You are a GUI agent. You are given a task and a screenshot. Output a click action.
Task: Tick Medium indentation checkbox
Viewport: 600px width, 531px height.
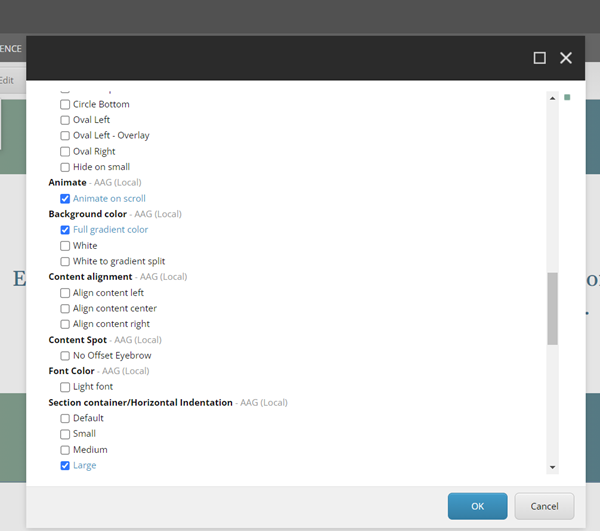coord(65,450)
